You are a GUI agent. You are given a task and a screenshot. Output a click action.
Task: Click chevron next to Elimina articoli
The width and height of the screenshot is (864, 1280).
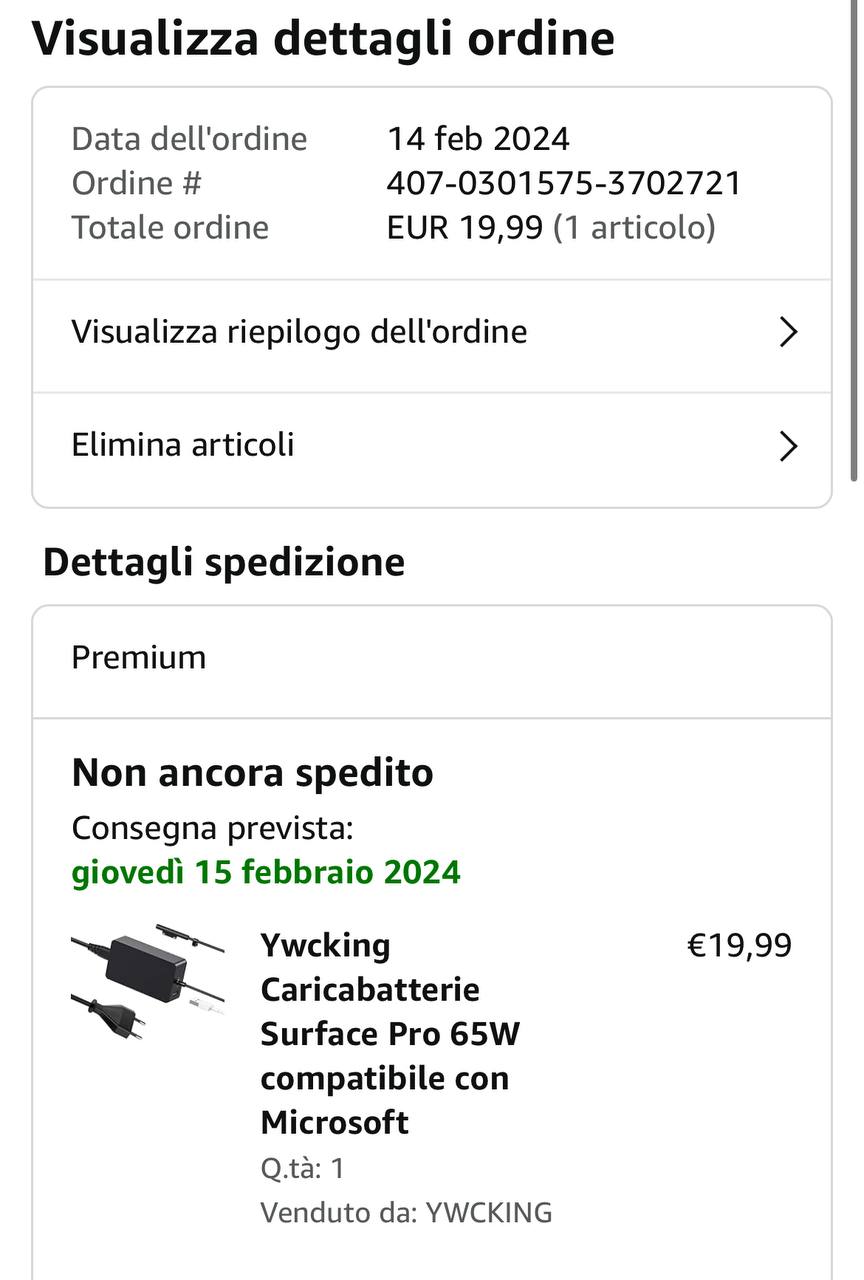pos(788,446)
